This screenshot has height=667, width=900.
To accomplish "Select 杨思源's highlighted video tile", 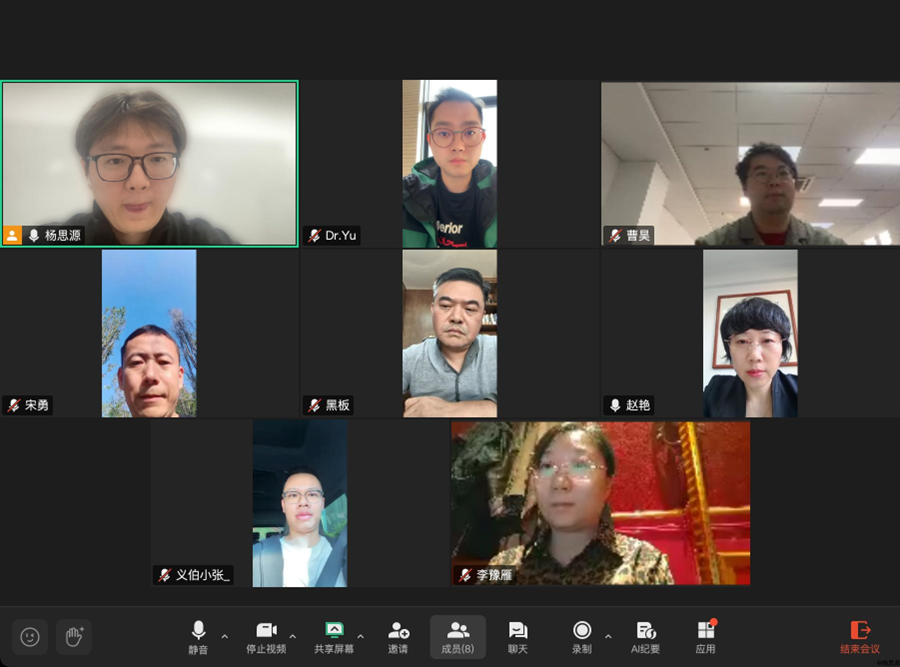I will [x=150, y=164].
